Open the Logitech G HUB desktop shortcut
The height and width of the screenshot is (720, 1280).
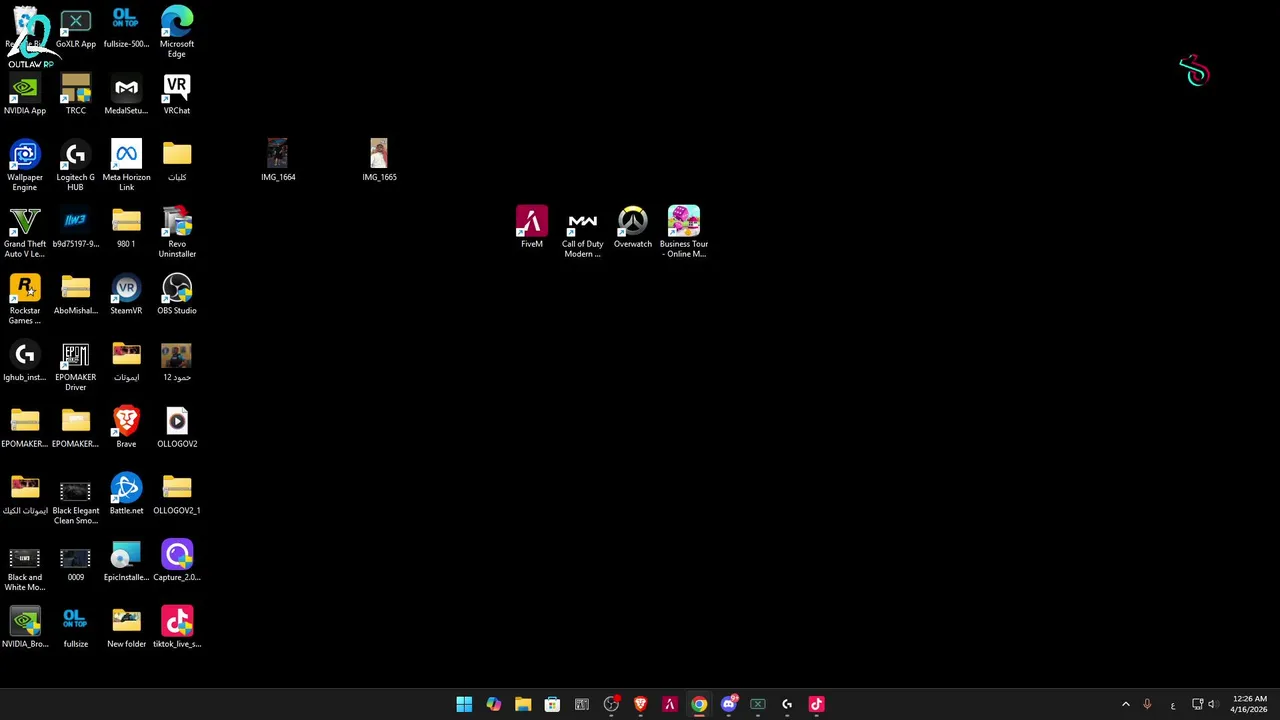[x=76, y=166]
